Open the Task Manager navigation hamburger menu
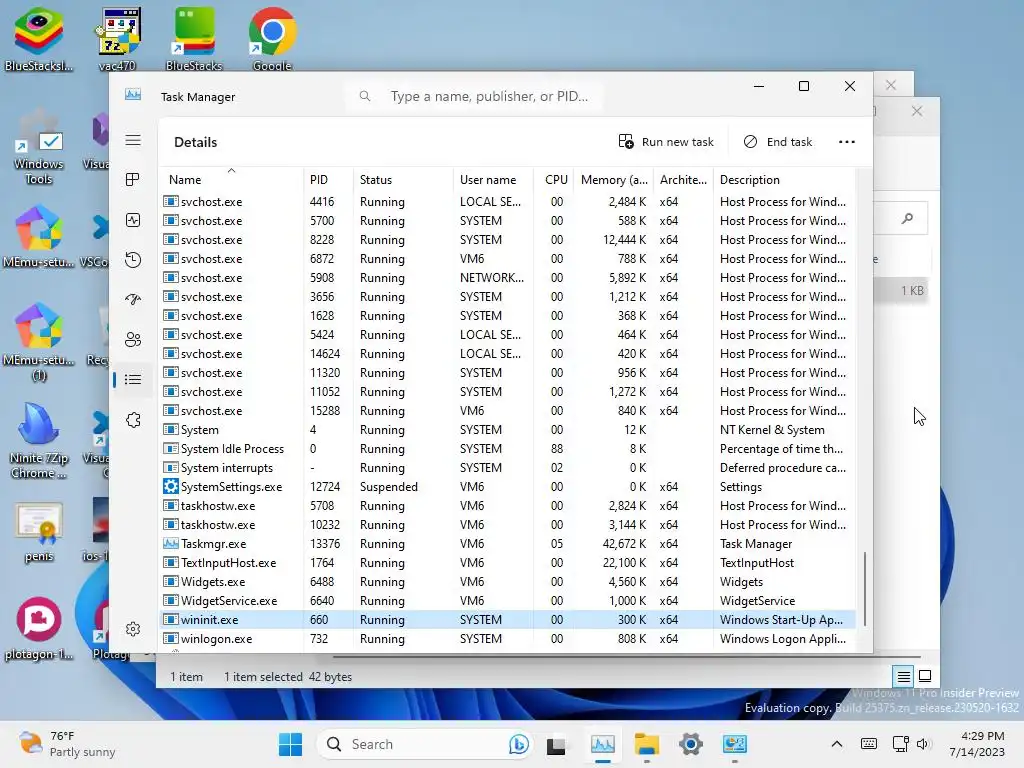The width and height of the screenshot is (1024, 768). click(133, 140)
